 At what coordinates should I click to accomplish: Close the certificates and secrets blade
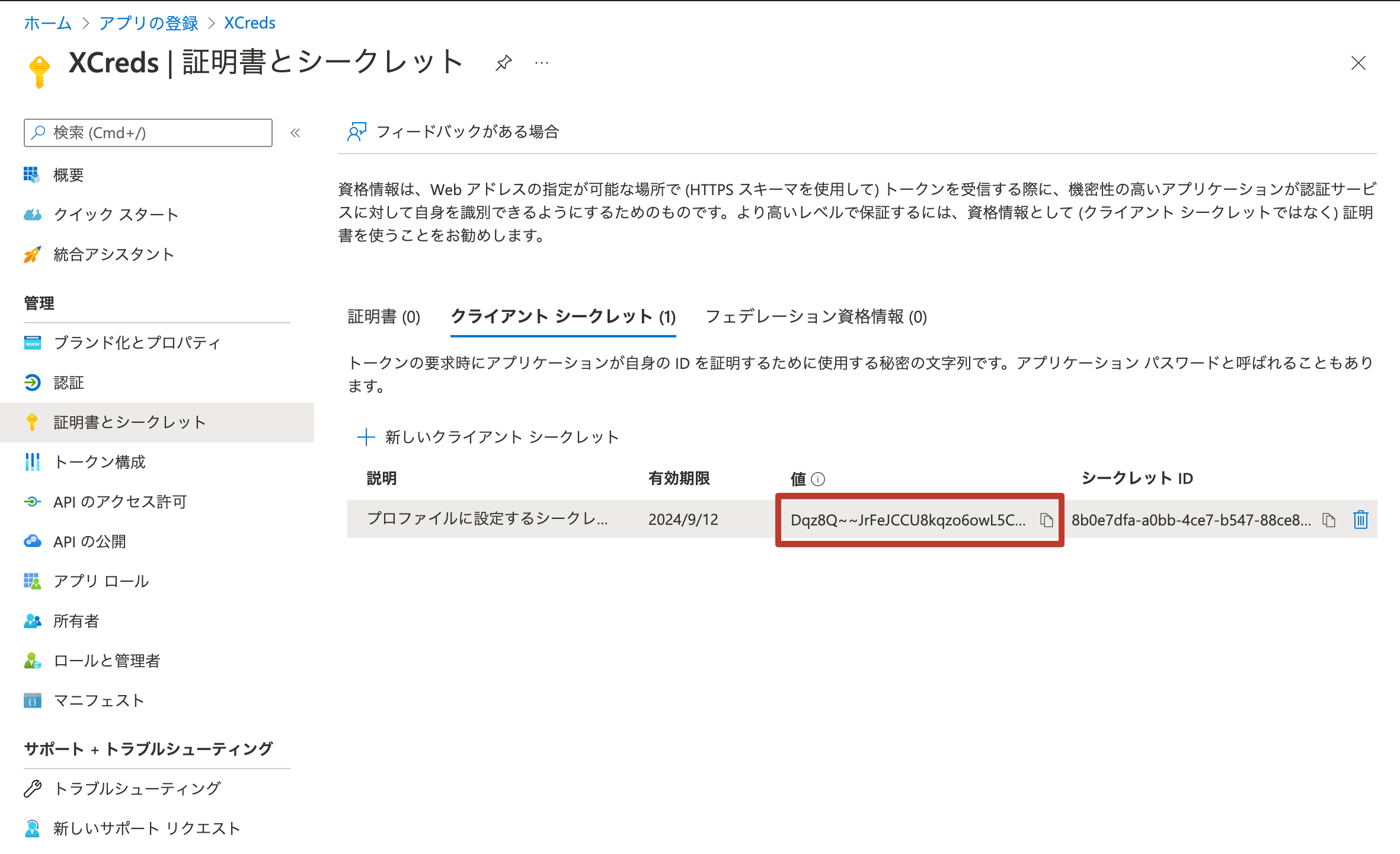1358,63
